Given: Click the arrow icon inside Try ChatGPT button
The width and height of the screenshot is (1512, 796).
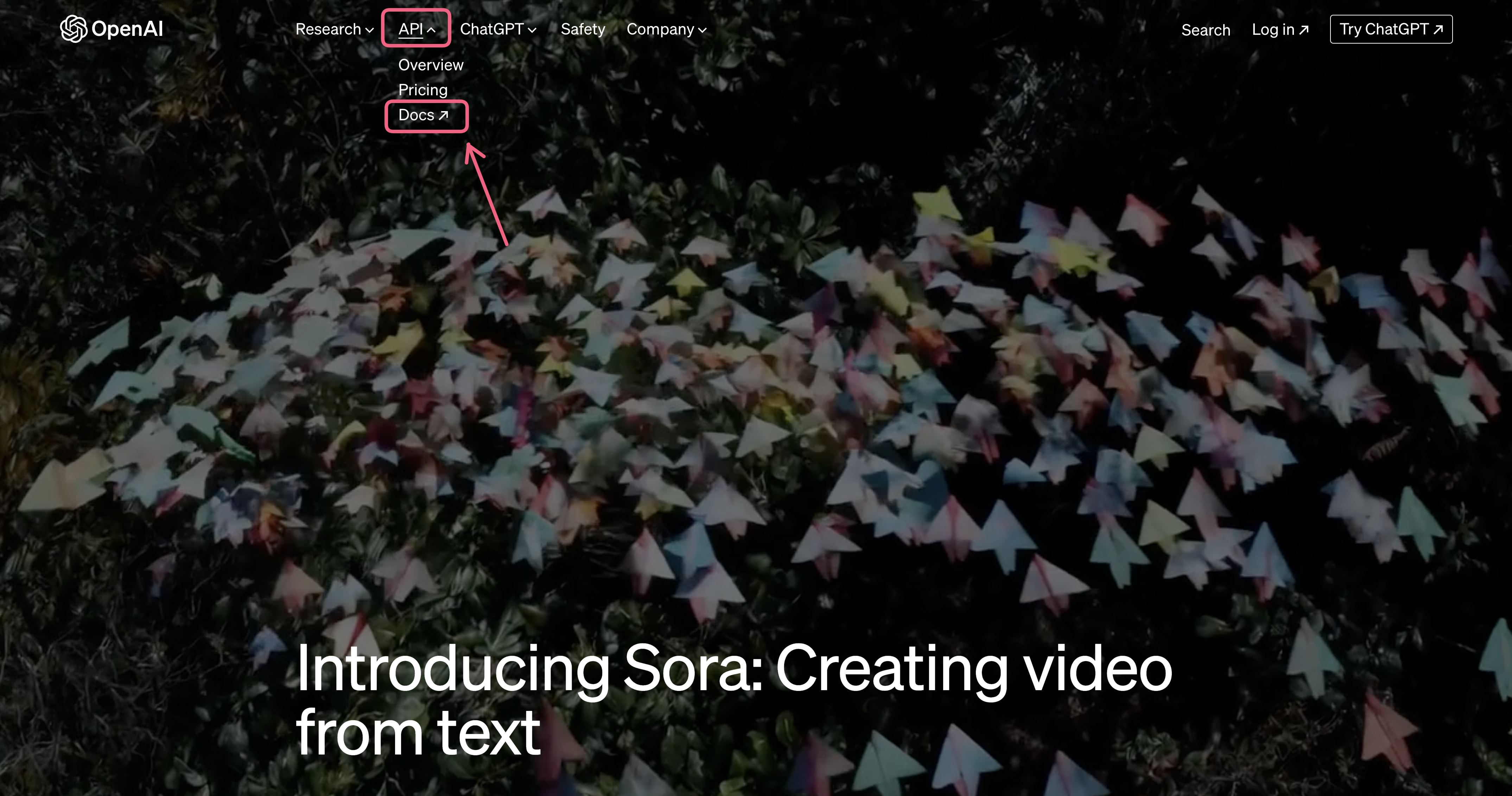Looking at the screenshot, I should coord(1438,29).
